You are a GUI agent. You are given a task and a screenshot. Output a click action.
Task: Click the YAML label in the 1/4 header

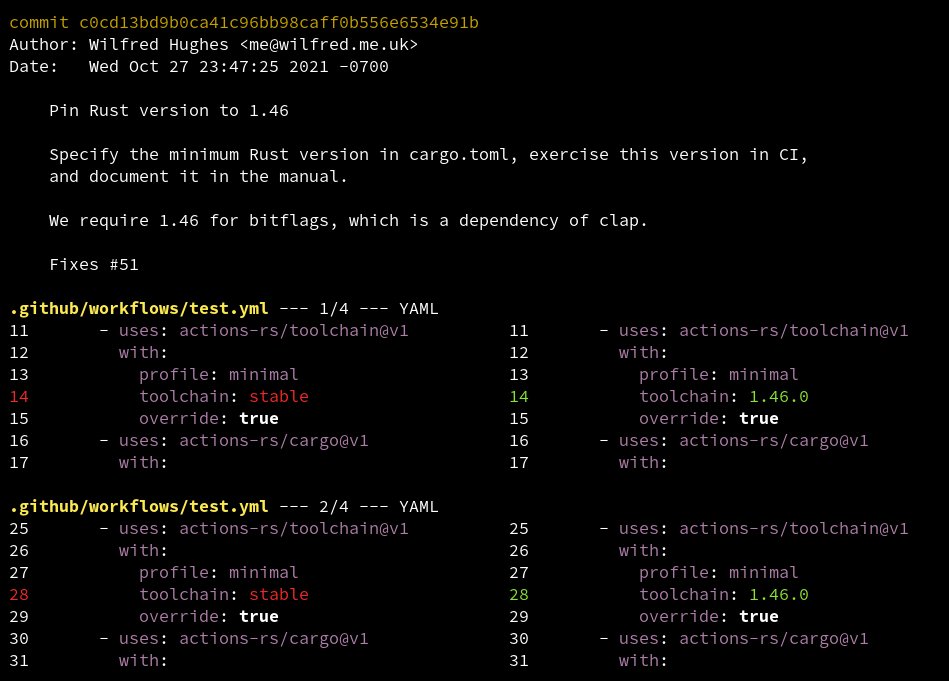pos(419,309)
